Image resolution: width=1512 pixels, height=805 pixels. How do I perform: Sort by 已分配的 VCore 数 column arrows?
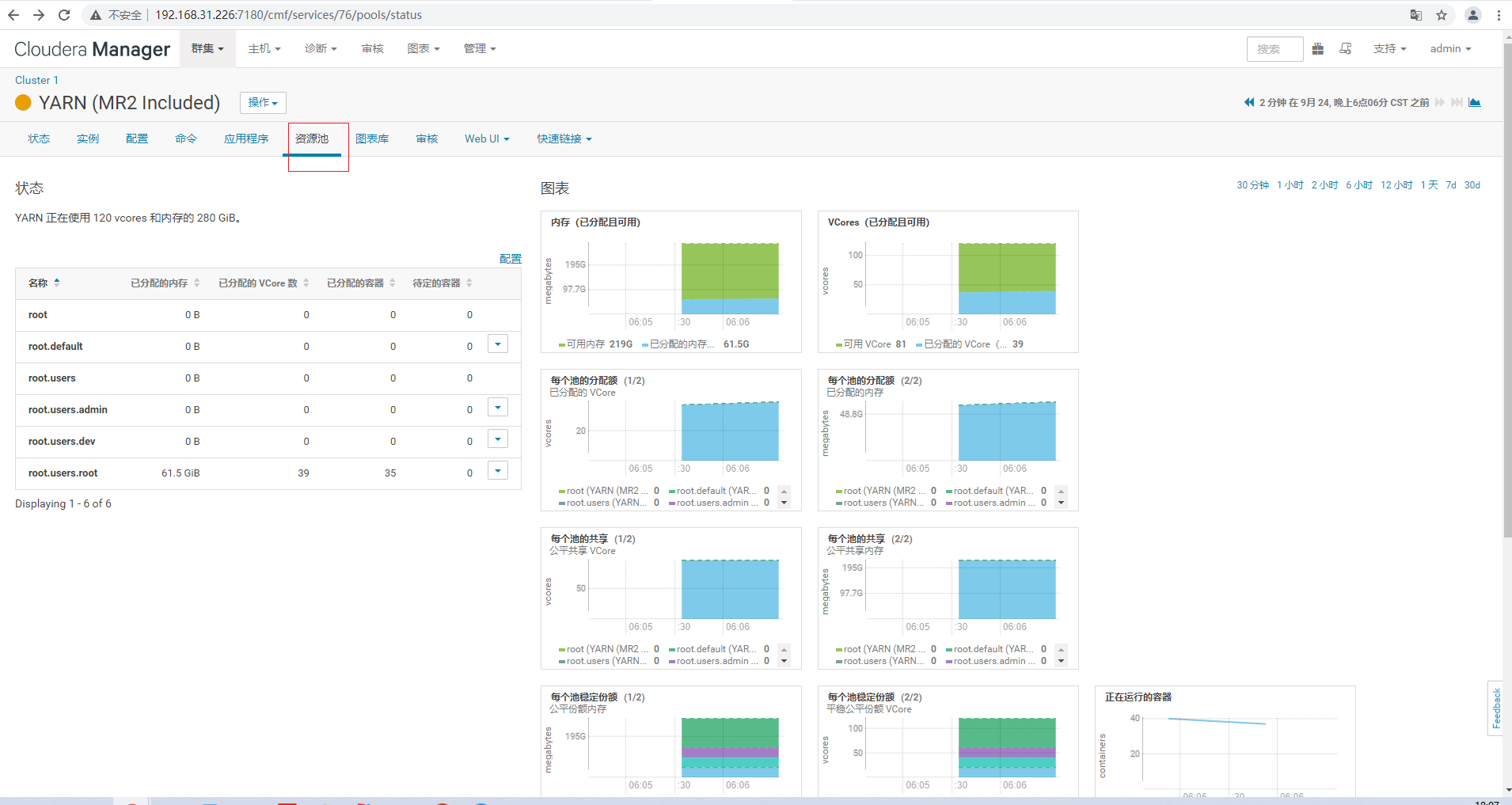pos(306,283)
